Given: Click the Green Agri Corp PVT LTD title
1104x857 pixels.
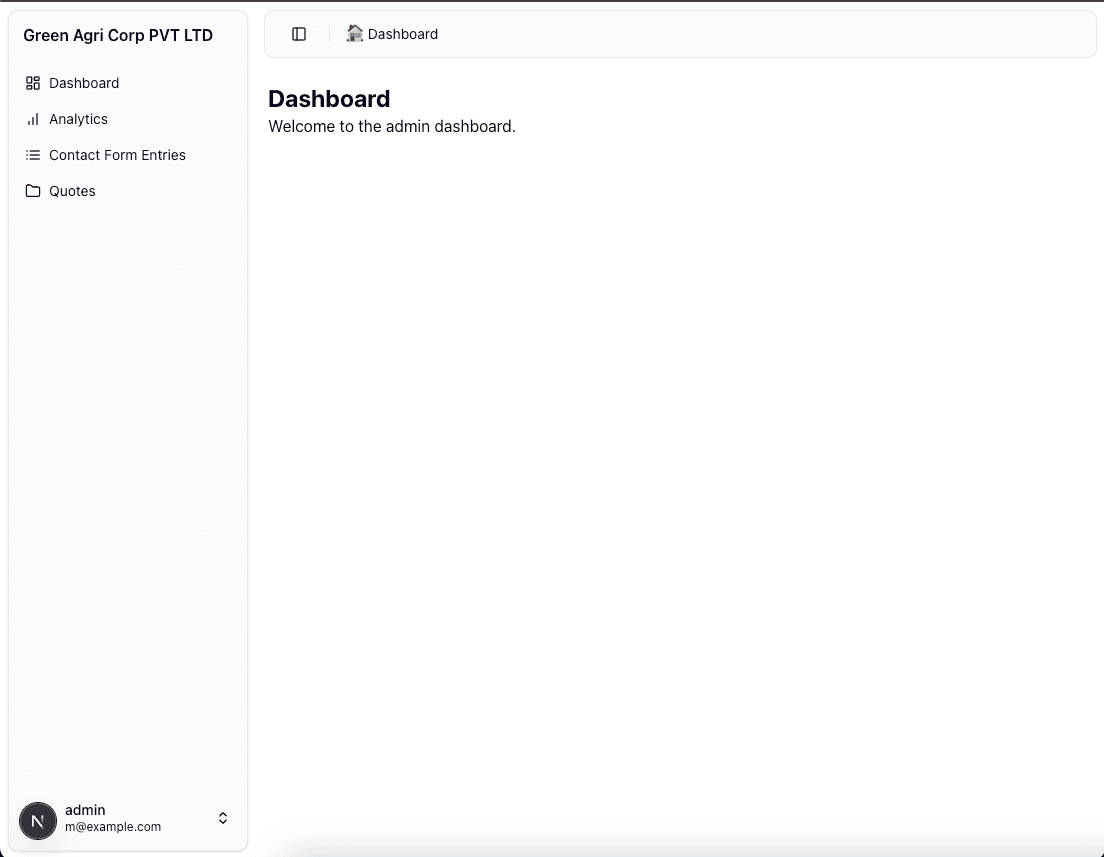Looking at the screenshot, I should [118, 35].
